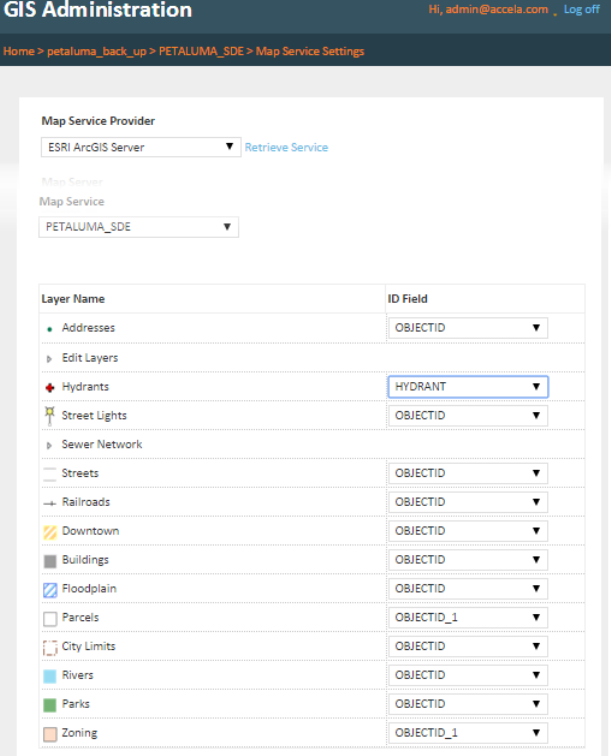Click the Retrieve Service link
The image size is (611, 756).
tap(287, 148)
